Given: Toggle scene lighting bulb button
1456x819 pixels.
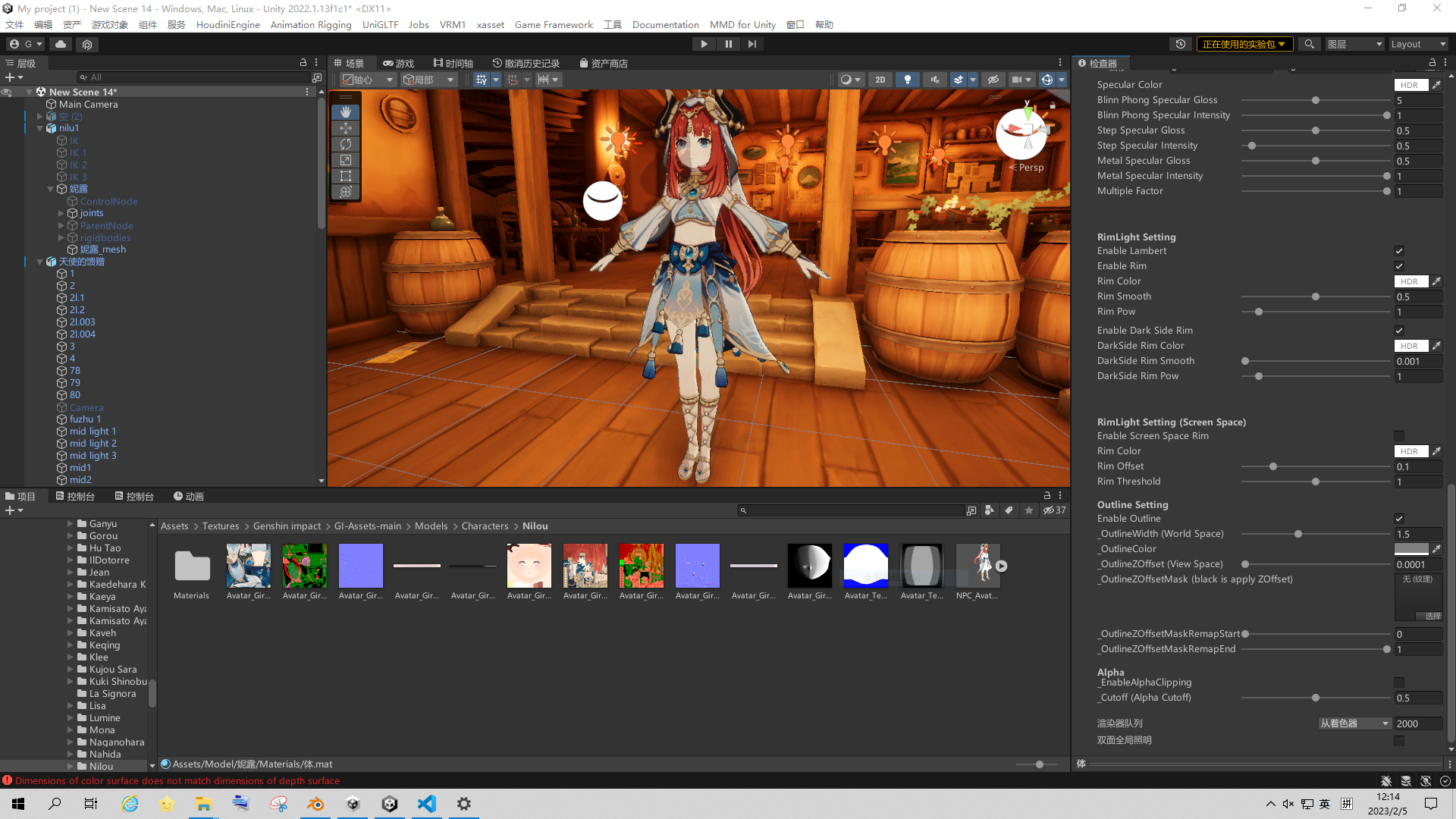Looking at the screenshot, I should tap(908, 80).
